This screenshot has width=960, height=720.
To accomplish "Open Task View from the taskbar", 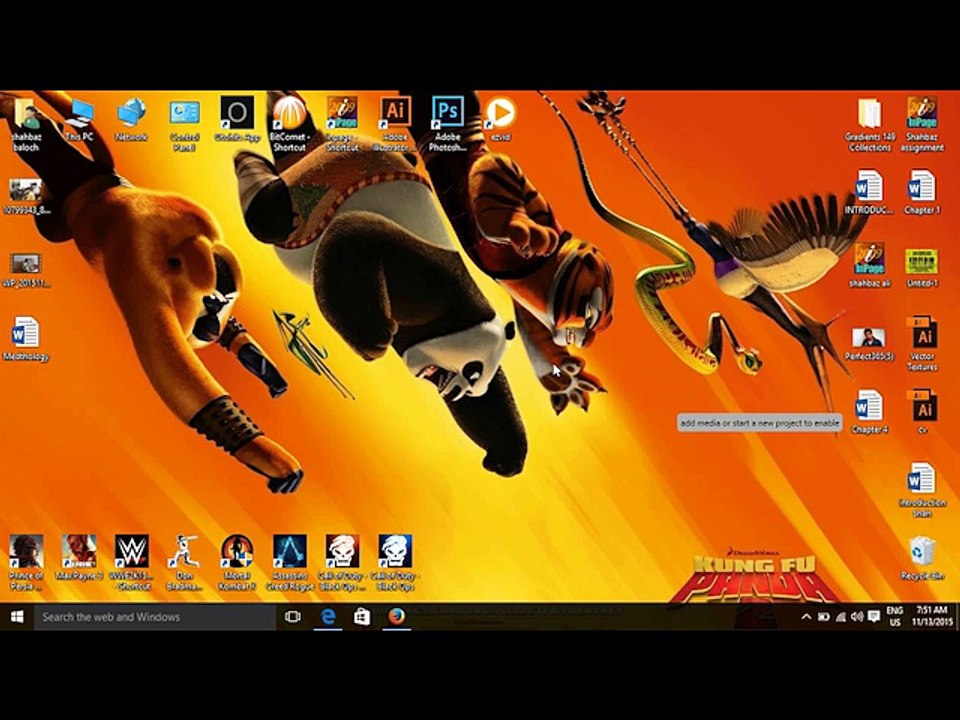I will (x=293, y=617).
